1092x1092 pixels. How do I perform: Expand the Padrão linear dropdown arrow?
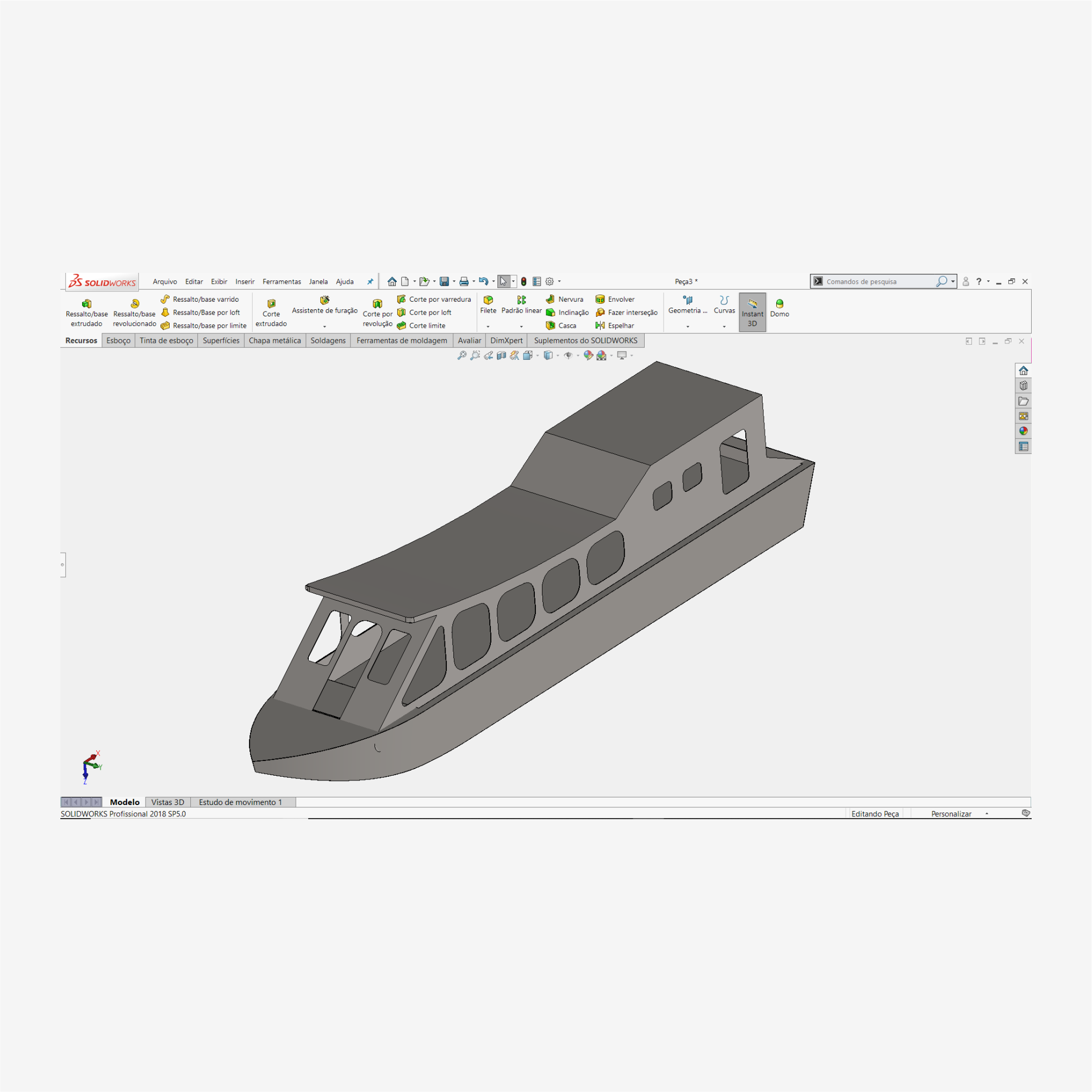click(521, 327)
